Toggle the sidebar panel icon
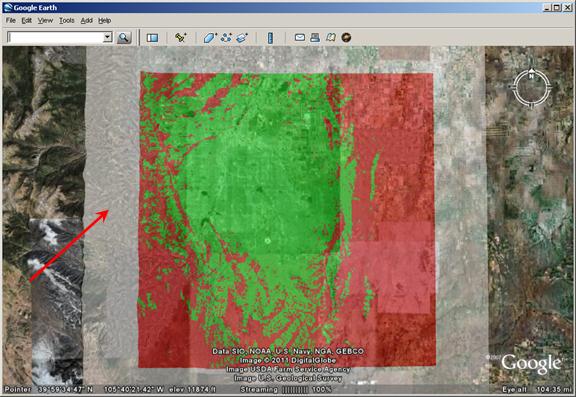This screenshot has height=397, width=576. [152, 37]
